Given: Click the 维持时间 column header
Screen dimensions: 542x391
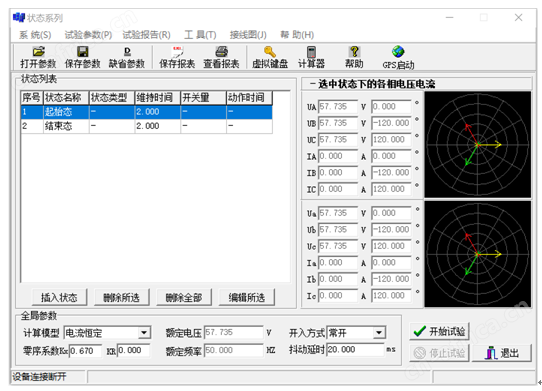Looking at the screenshot, I should pyautogui.click(x=157, y=98).
